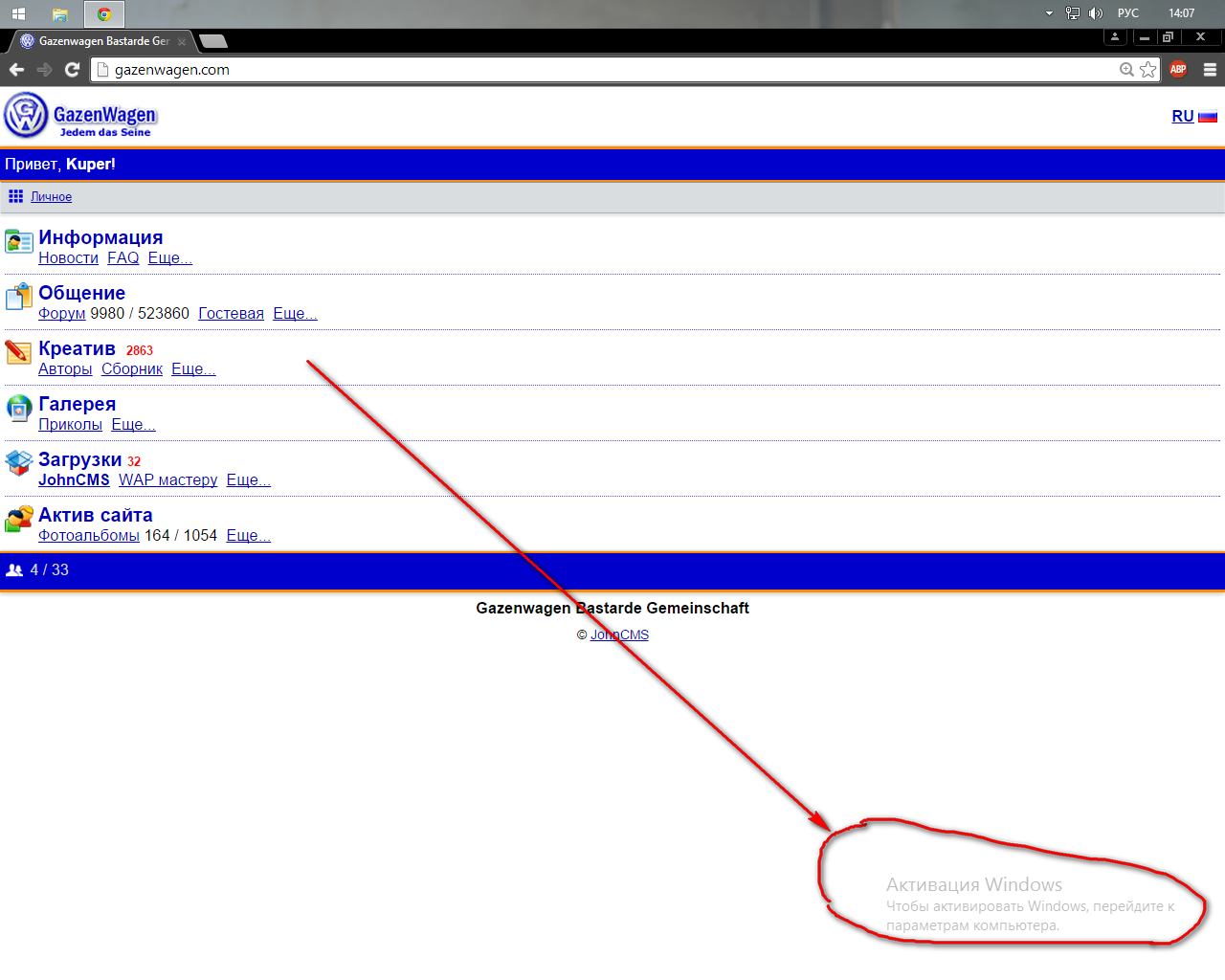Click the Общение clipboard icon

click(18, 297)
